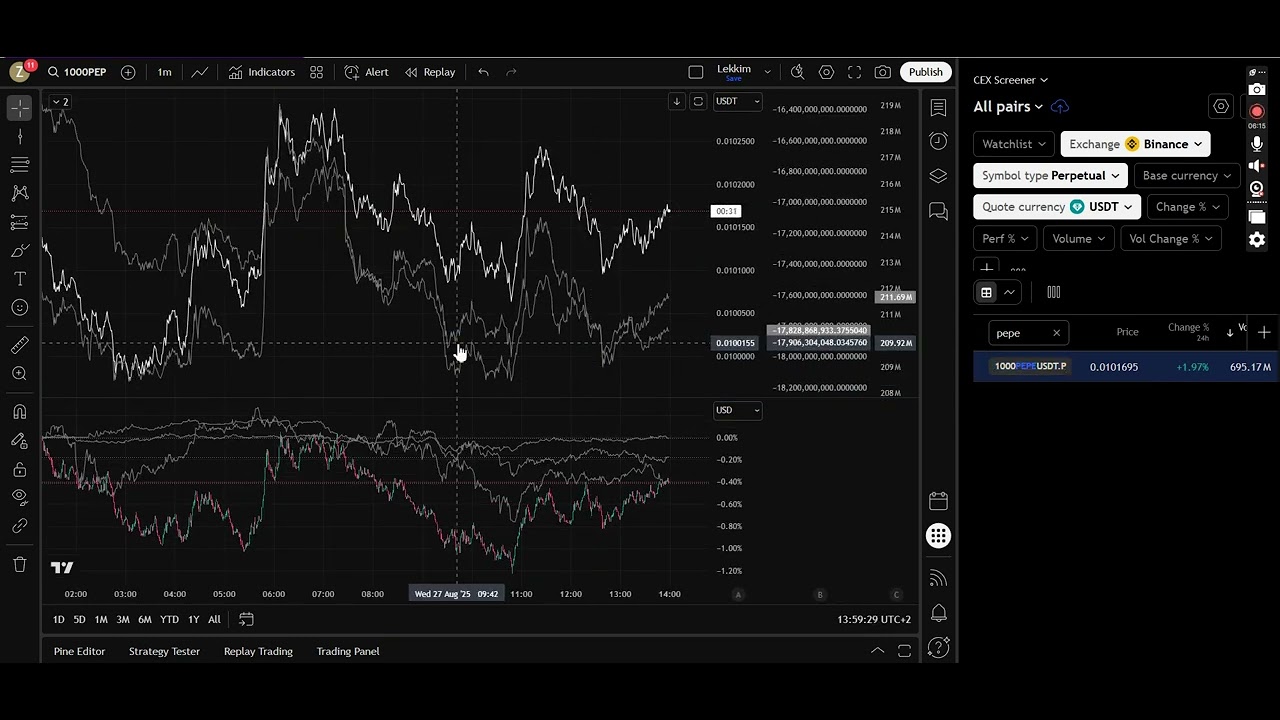Open the chart style line icon
This screenshot has height=720, width=1280.
200,72
